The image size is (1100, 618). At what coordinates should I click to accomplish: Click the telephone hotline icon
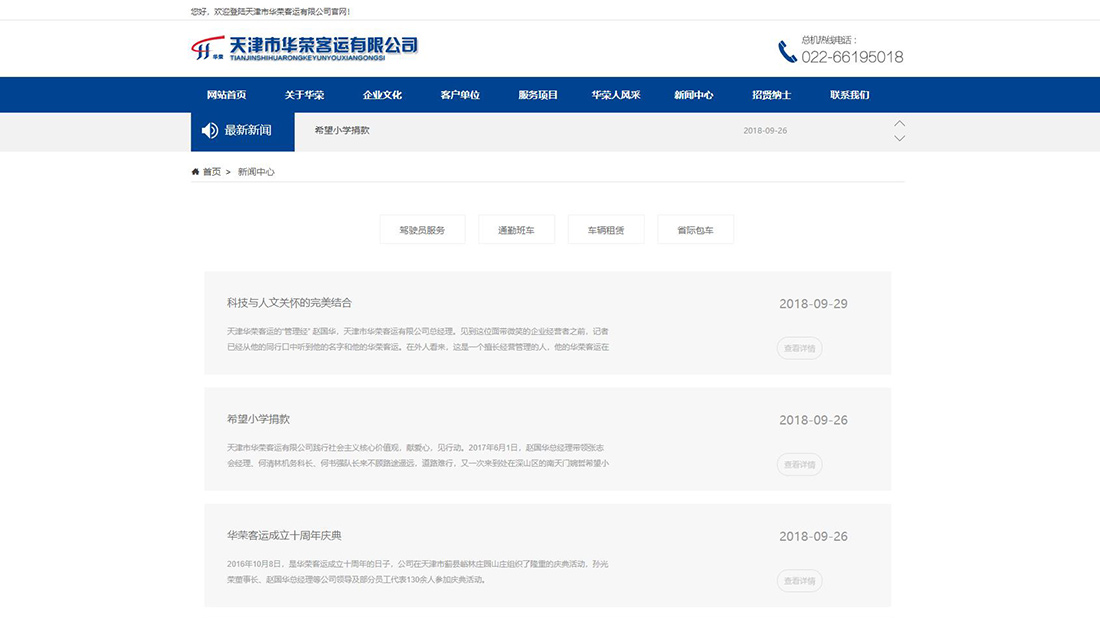(787, 51)
